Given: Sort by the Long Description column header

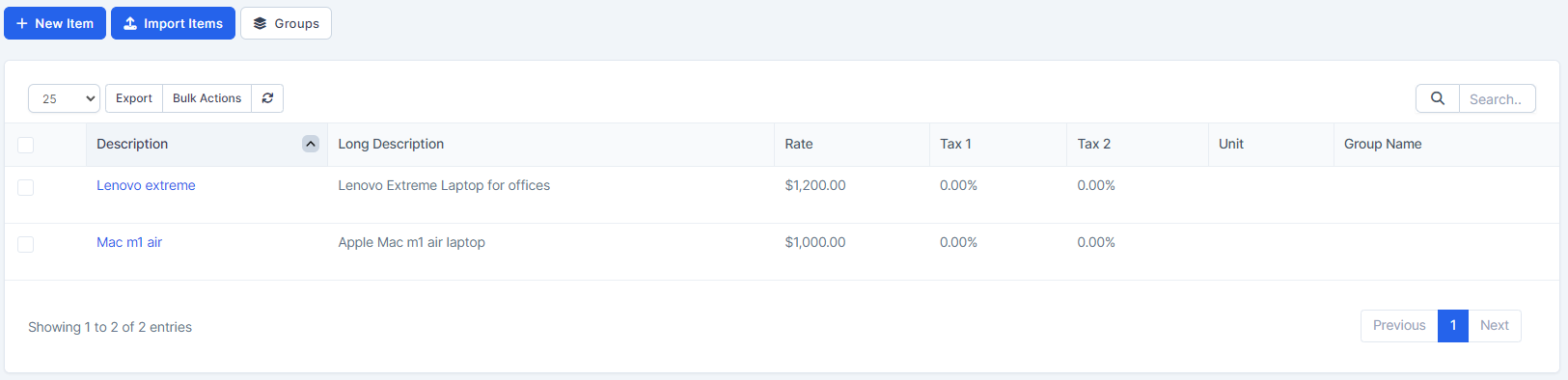Looking at the screenshot, I should point(391,144).
